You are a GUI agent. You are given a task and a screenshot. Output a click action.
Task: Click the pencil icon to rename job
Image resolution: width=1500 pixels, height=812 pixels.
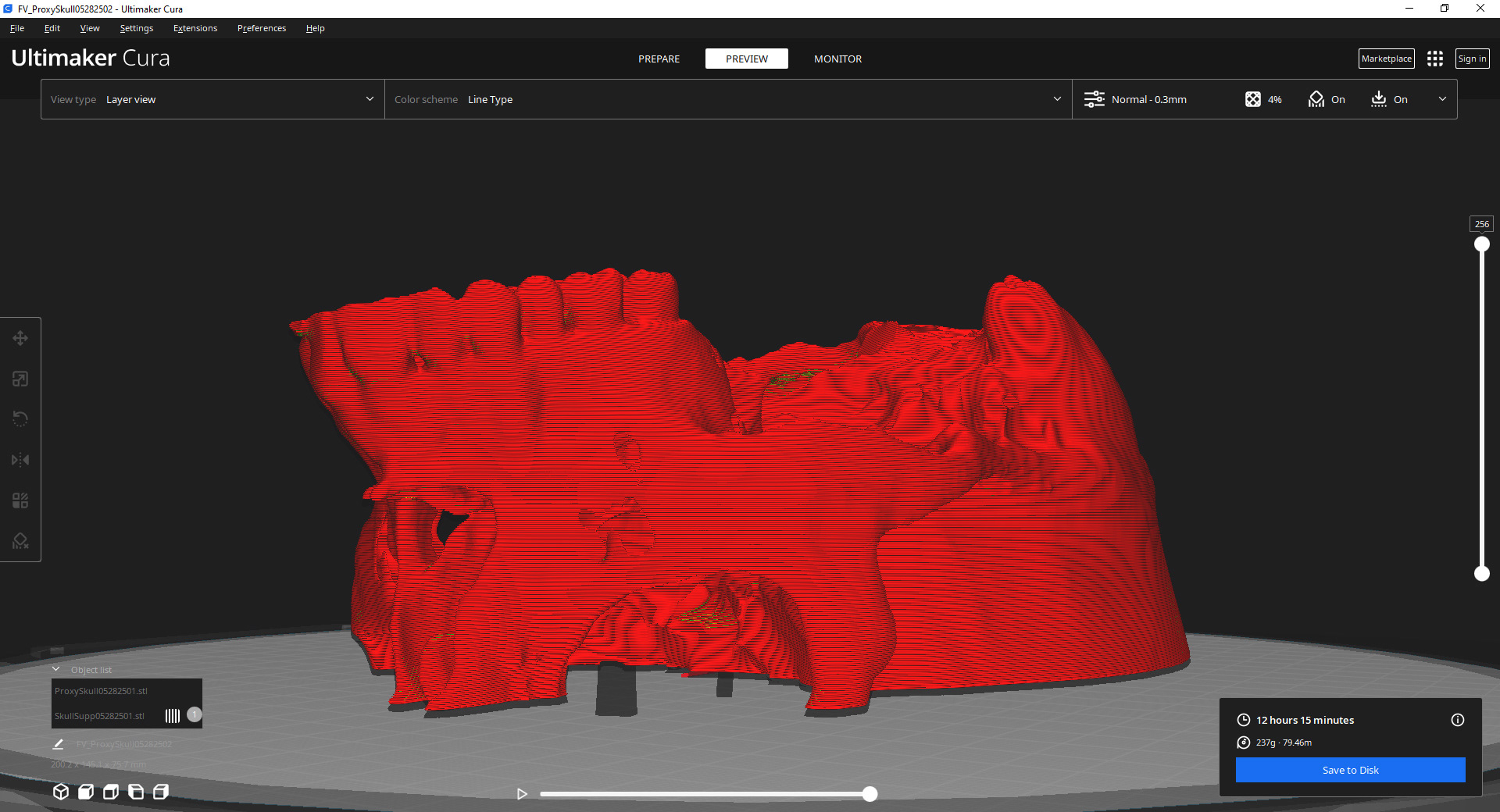58,744
